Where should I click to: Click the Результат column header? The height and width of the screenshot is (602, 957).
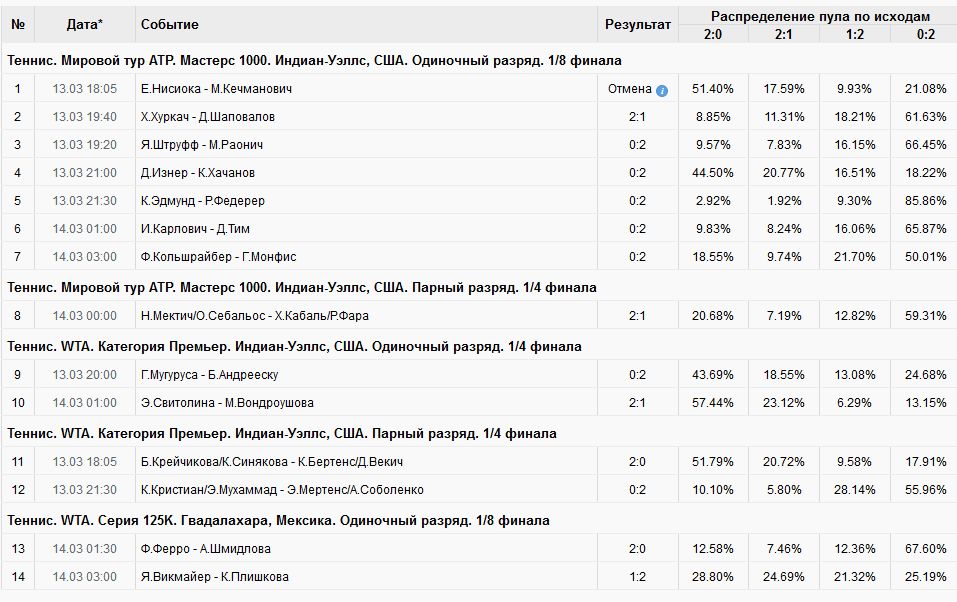click(x=638, y=24)
